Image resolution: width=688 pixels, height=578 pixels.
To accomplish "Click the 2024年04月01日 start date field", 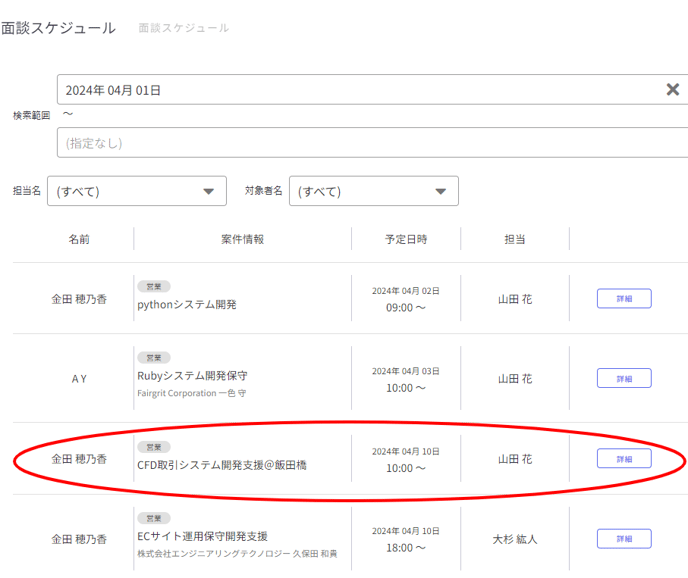I will point(360,90).
